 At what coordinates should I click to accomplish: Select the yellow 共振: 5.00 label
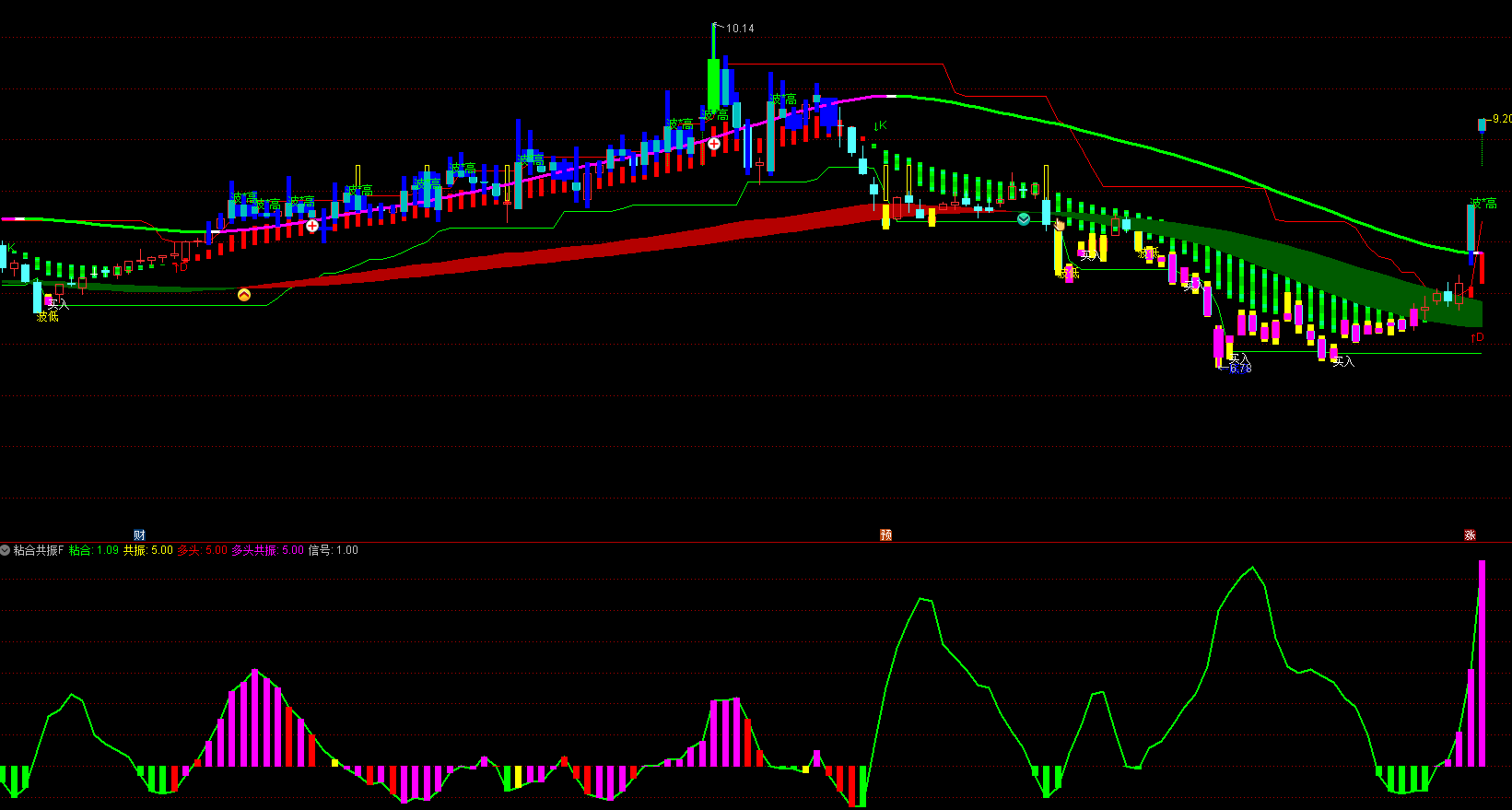pos(148,550)
